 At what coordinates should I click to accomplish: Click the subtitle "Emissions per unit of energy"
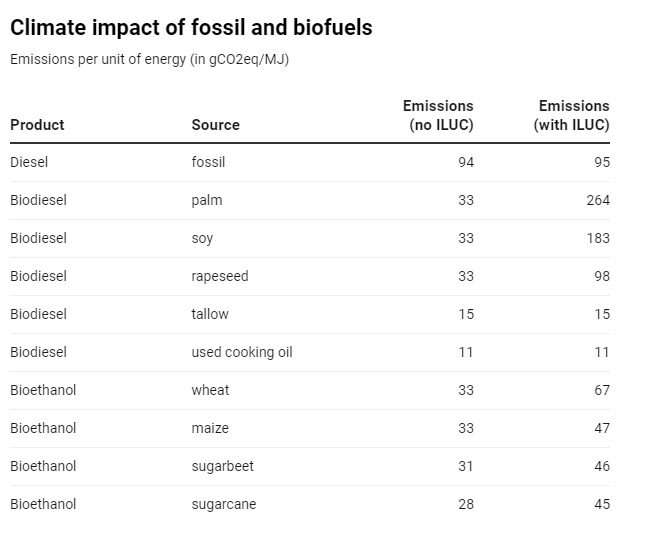tap(149, 59)
